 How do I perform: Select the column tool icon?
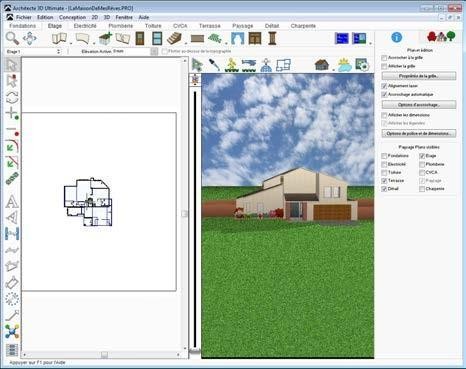pyautogui.click(x=272, y=38)
